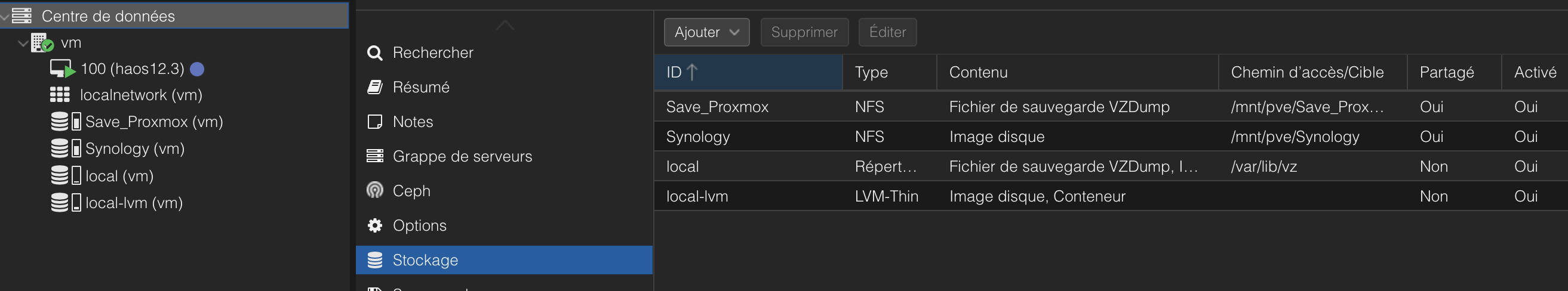Click the Synology storage icon in tree

[x=66, y=148]
